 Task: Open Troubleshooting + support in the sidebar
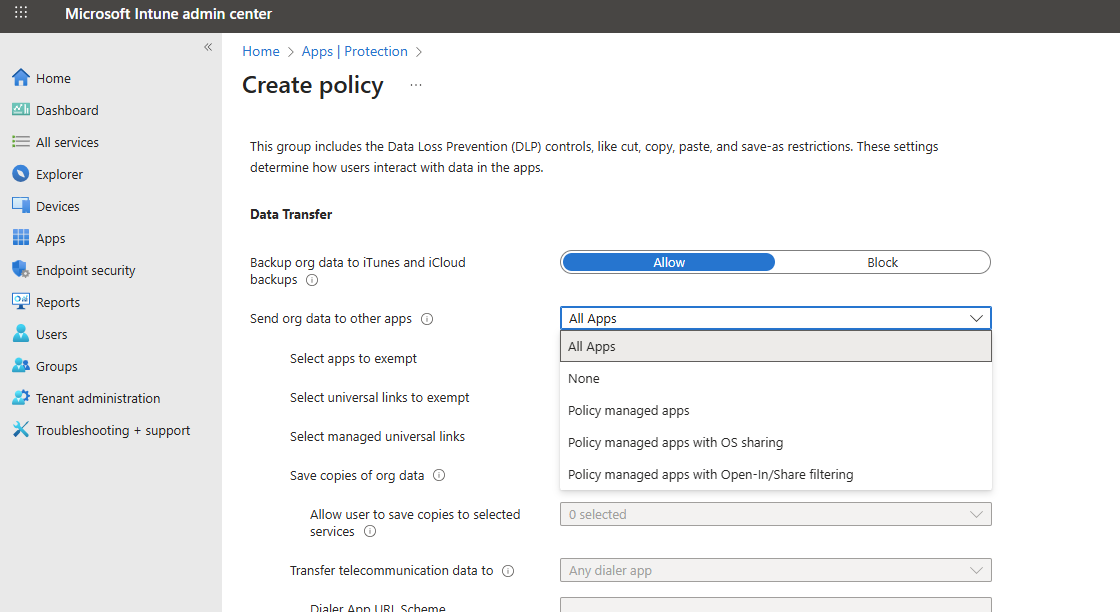point(111,431)
